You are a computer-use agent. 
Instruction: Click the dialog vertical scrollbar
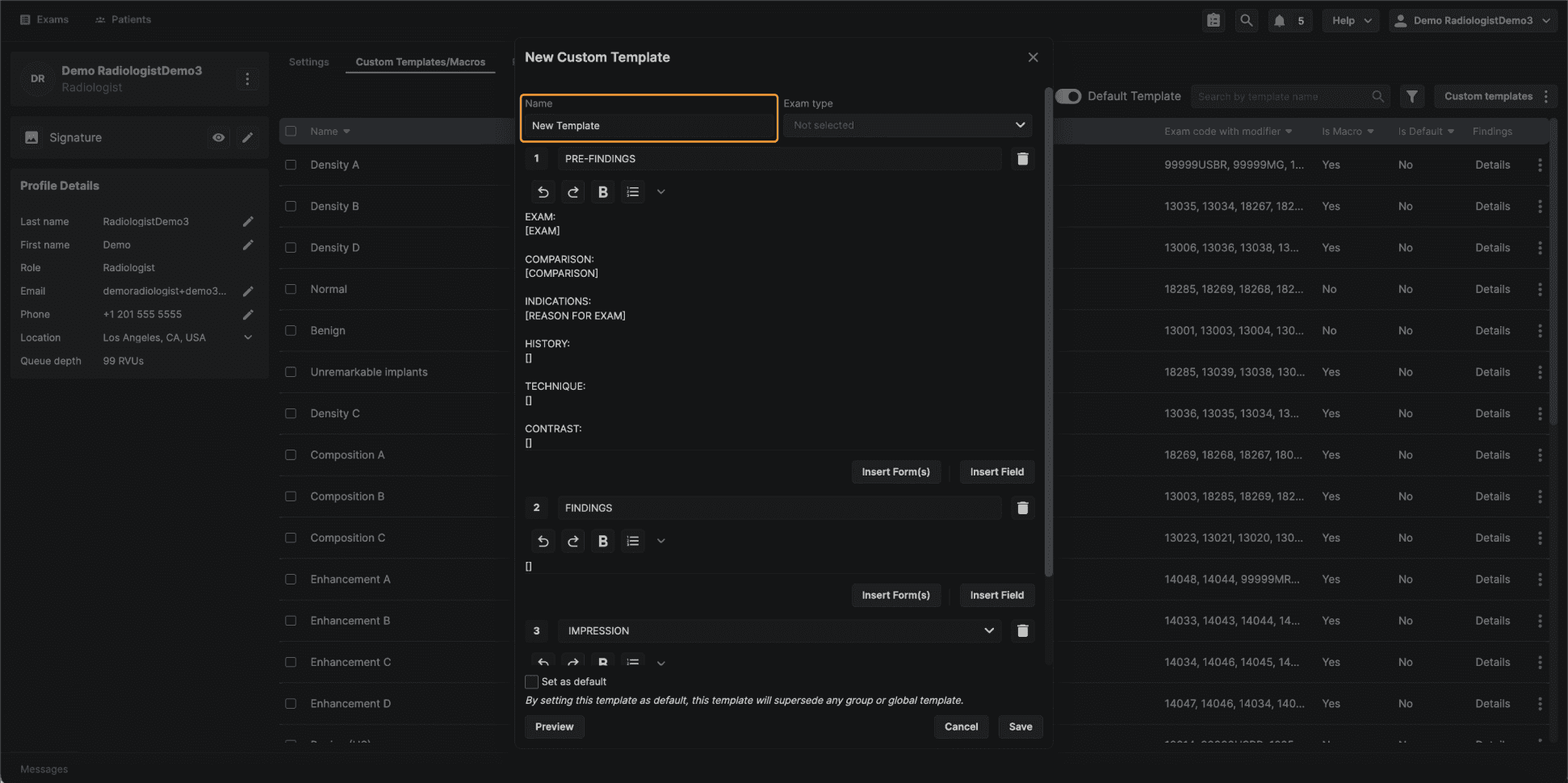[1049, 331]
